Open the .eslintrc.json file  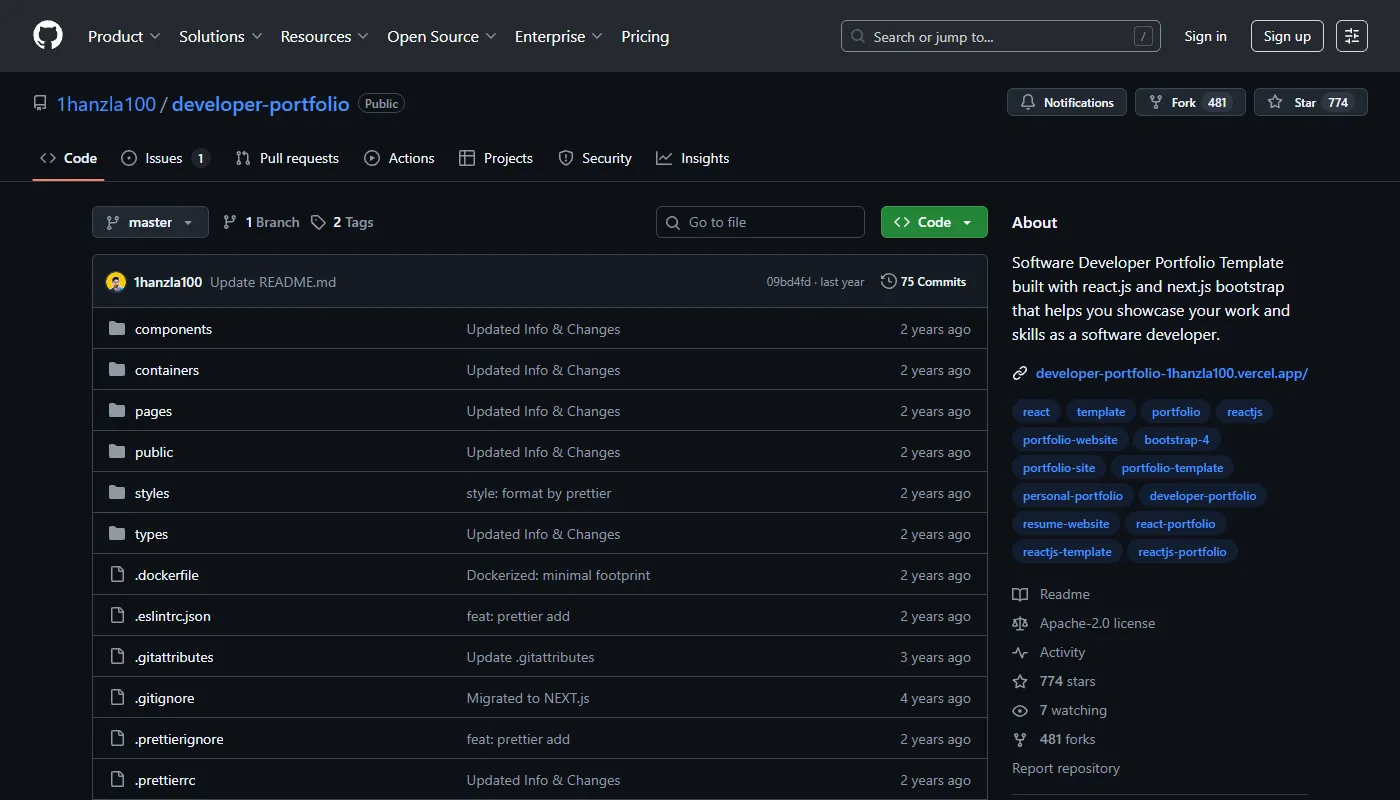pyautogui.click(x=173, y=616)
